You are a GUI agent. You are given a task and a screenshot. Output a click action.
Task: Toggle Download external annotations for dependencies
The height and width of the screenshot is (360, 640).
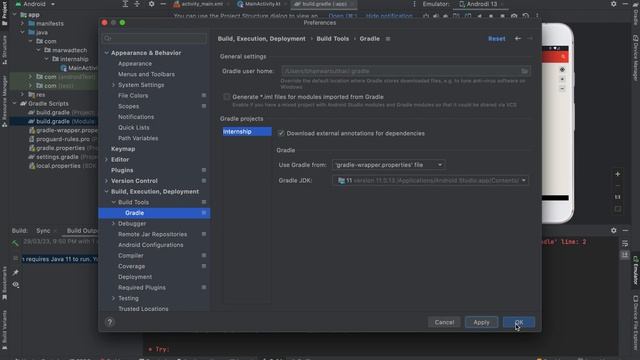[281, 133]
